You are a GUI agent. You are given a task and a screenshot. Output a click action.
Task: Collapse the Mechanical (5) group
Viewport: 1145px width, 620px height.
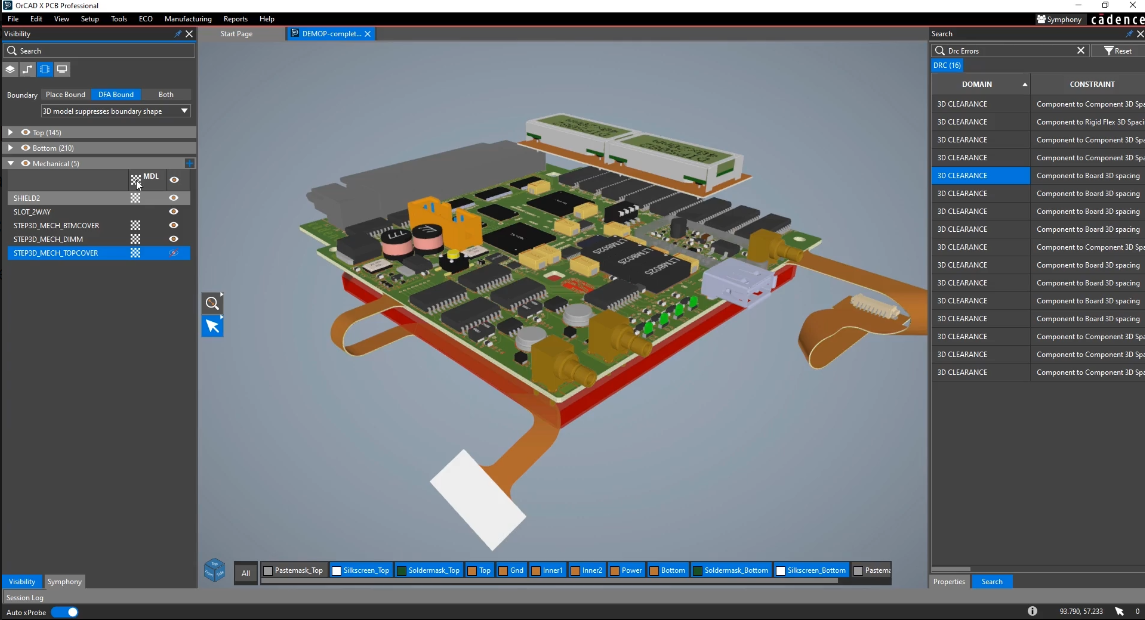11,163
